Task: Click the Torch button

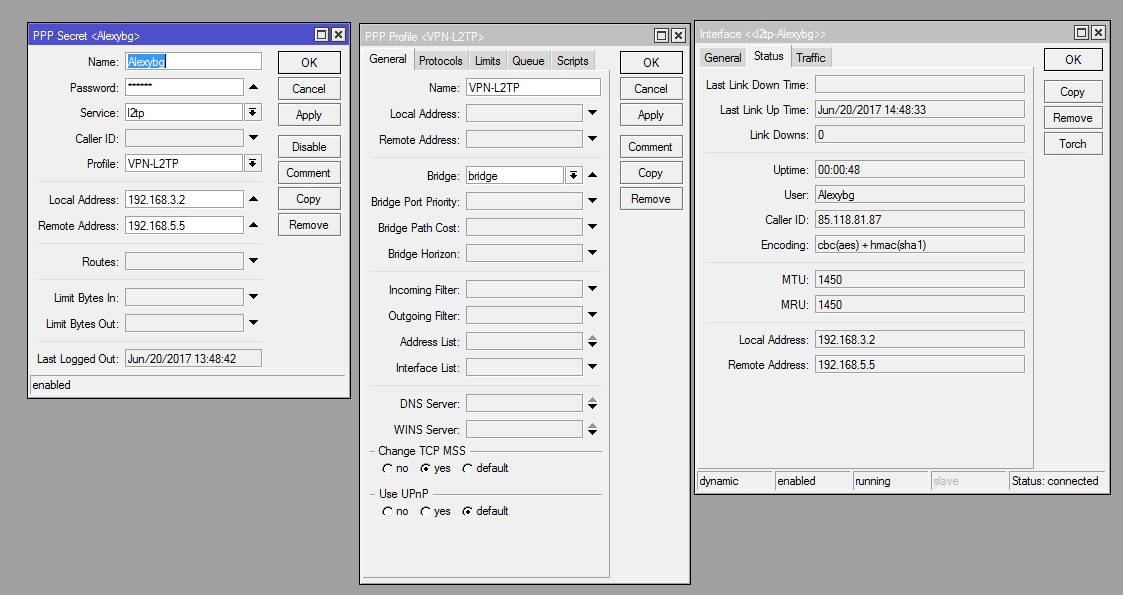Action: click(x=1072, y=144)
